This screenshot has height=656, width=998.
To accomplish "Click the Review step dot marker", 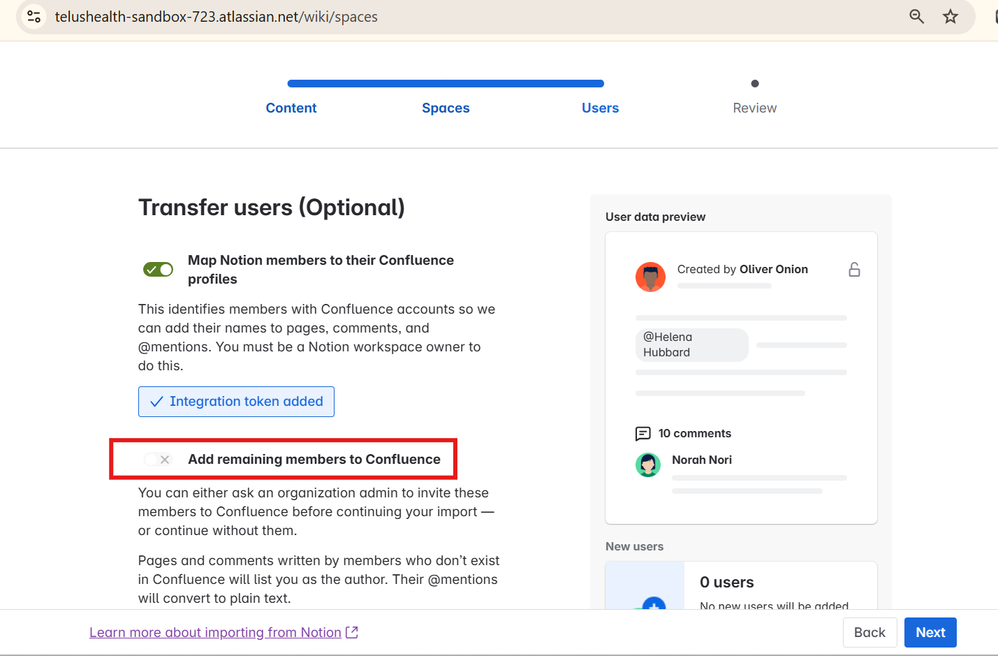I will (755, 83).
